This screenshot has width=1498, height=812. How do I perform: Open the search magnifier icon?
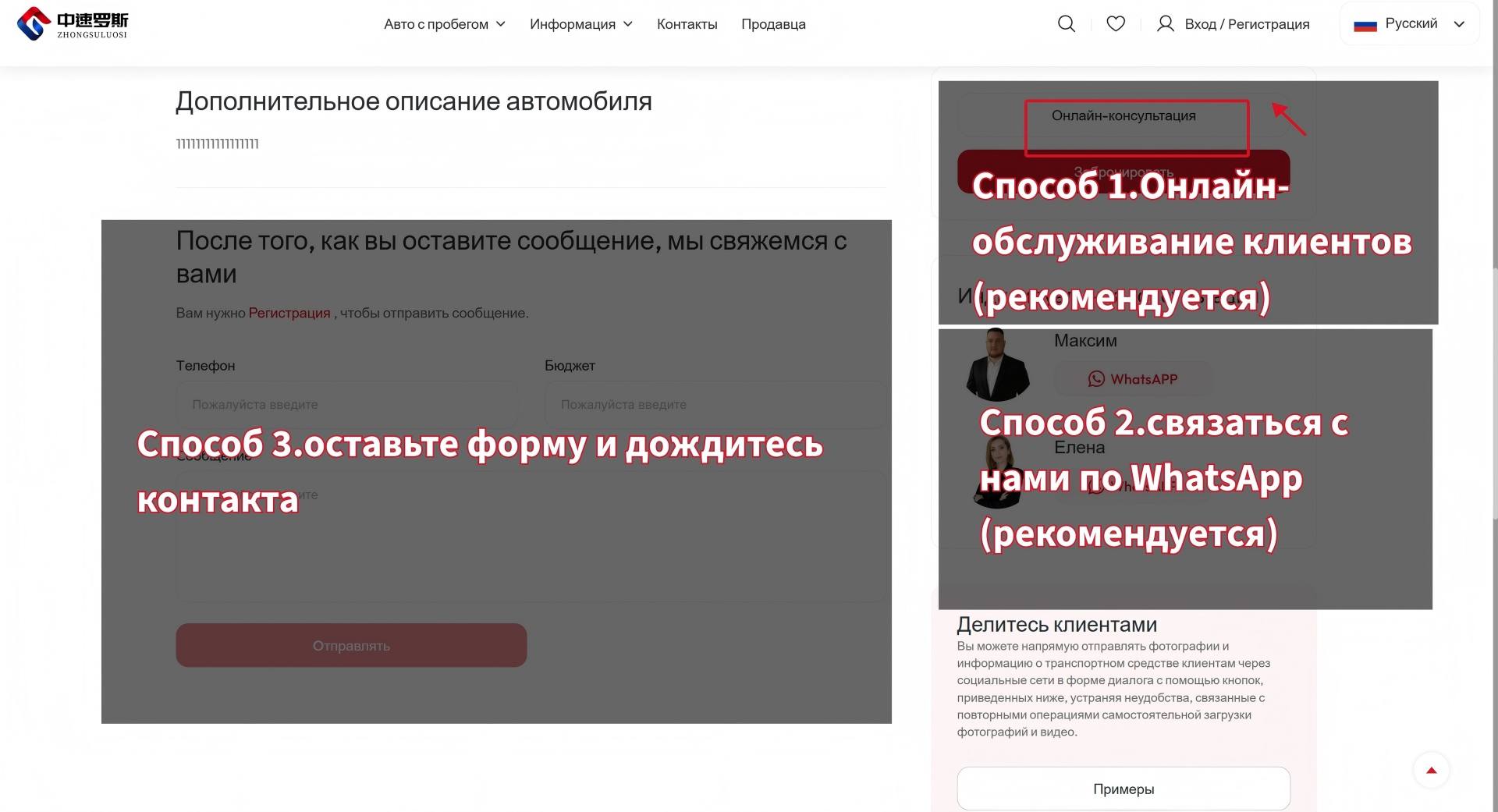tap(1066, 24)
